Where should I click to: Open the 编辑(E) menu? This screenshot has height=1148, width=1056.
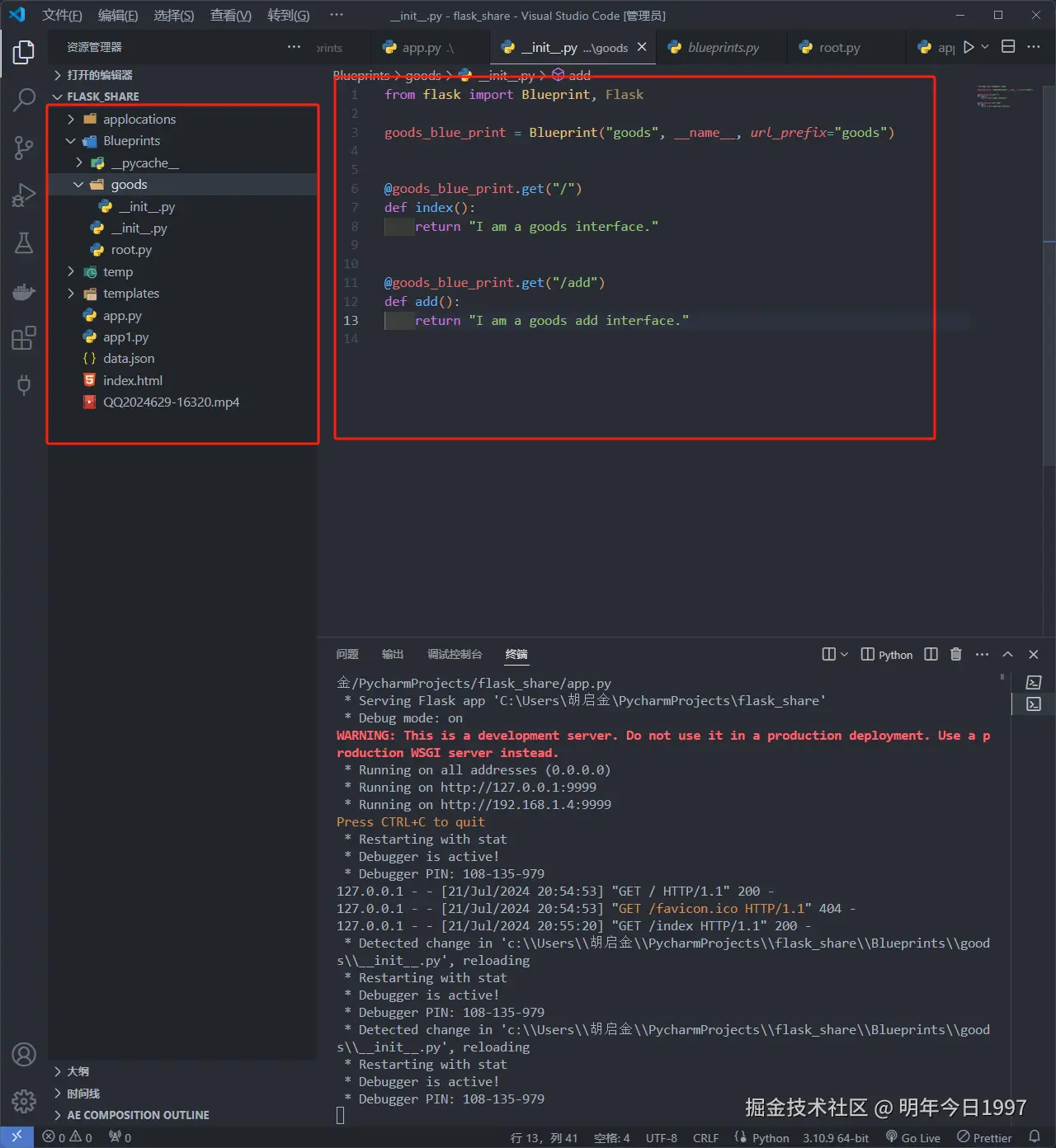pos(118,15)
